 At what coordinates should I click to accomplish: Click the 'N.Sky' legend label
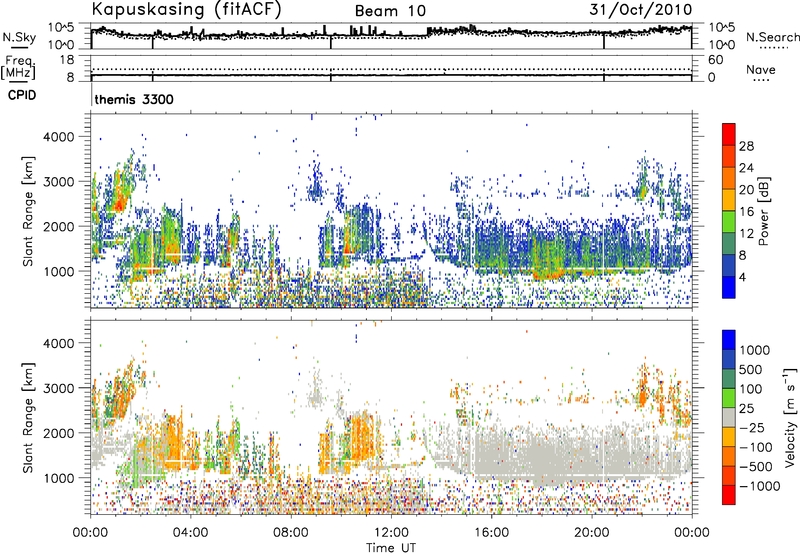click(19, 37)
